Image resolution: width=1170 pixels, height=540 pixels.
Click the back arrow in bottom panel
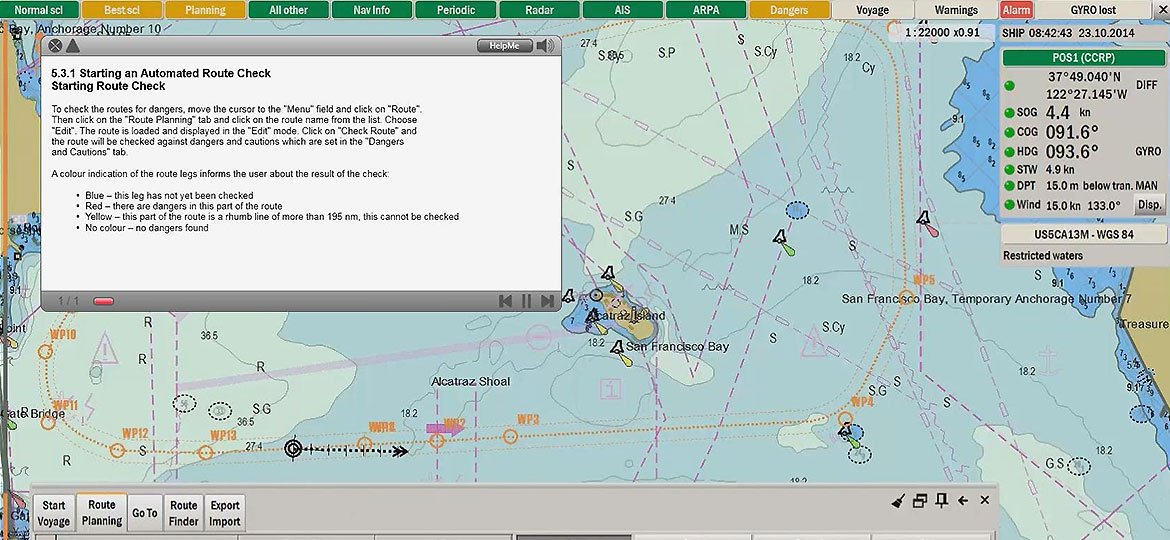tap(963, 501)
